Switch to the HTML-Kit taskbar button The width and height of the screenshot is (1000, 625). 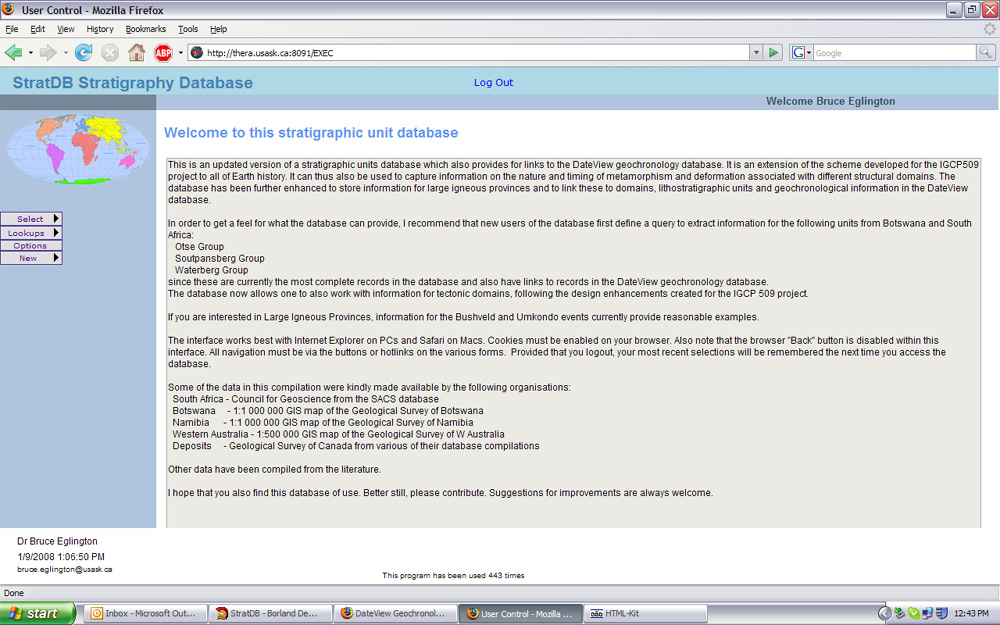click(646, 614)
